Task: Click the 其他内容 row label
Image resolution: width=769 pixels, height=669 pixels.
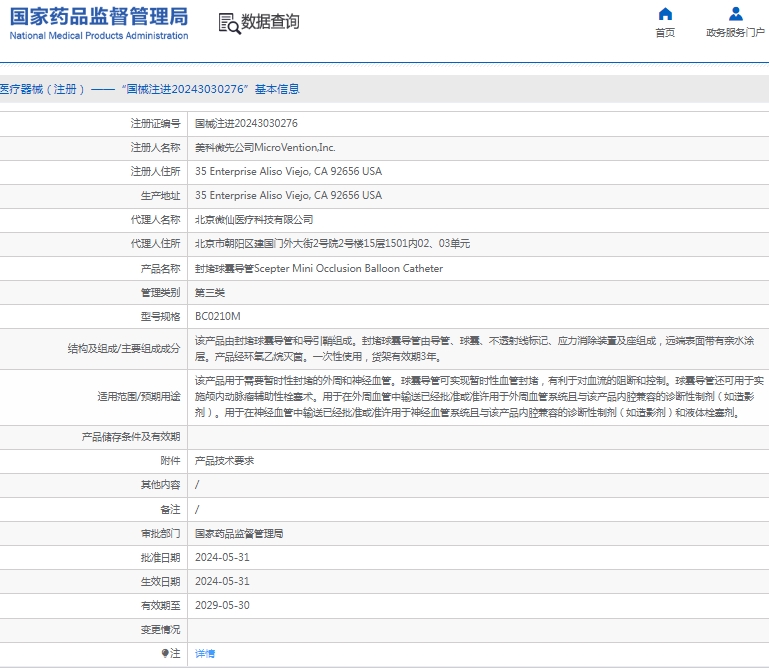Action: (x=160, y=485)
